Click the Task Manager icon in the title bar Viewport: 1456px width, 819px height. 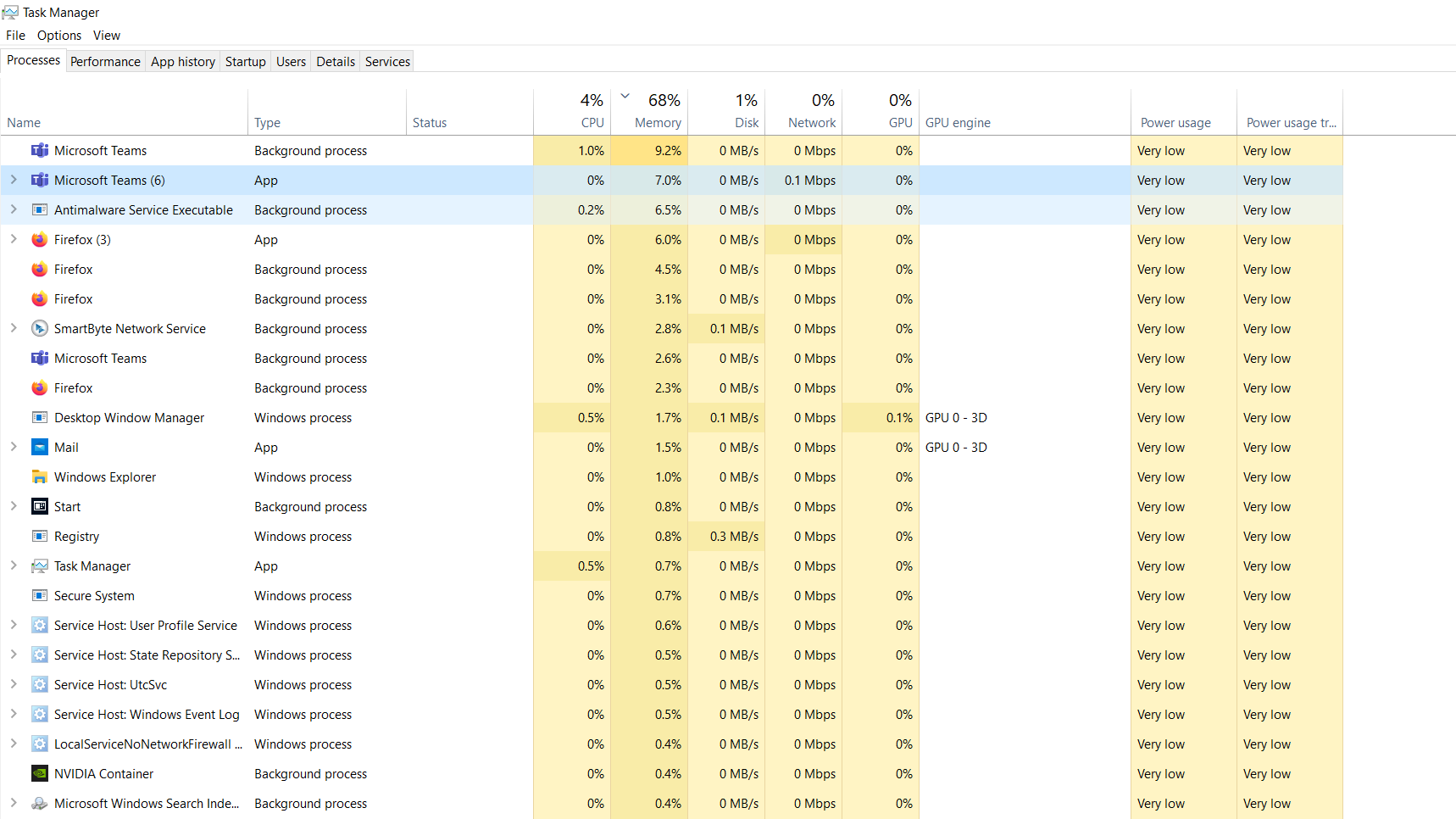(10, 12)
